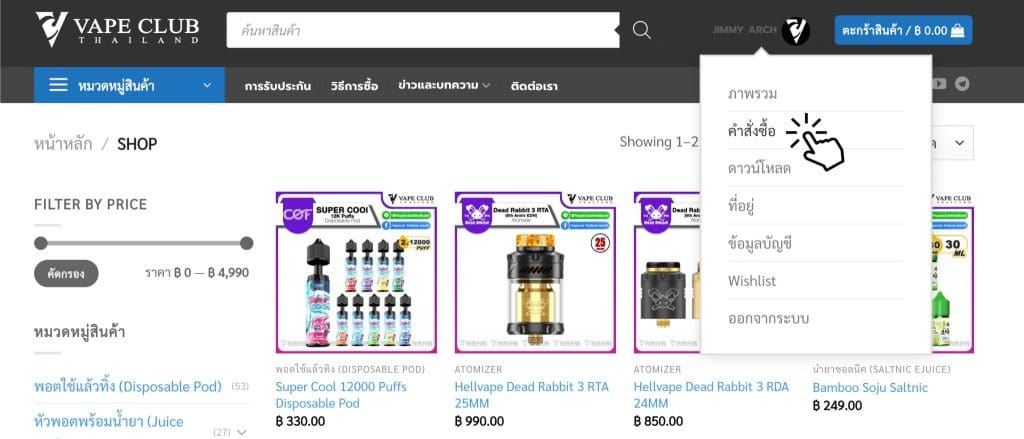The width and height of the screenshot is (1024, 439).
Task: Select คำสั่งซื้อ in the account menu
Action: click(x=752, y=131)
